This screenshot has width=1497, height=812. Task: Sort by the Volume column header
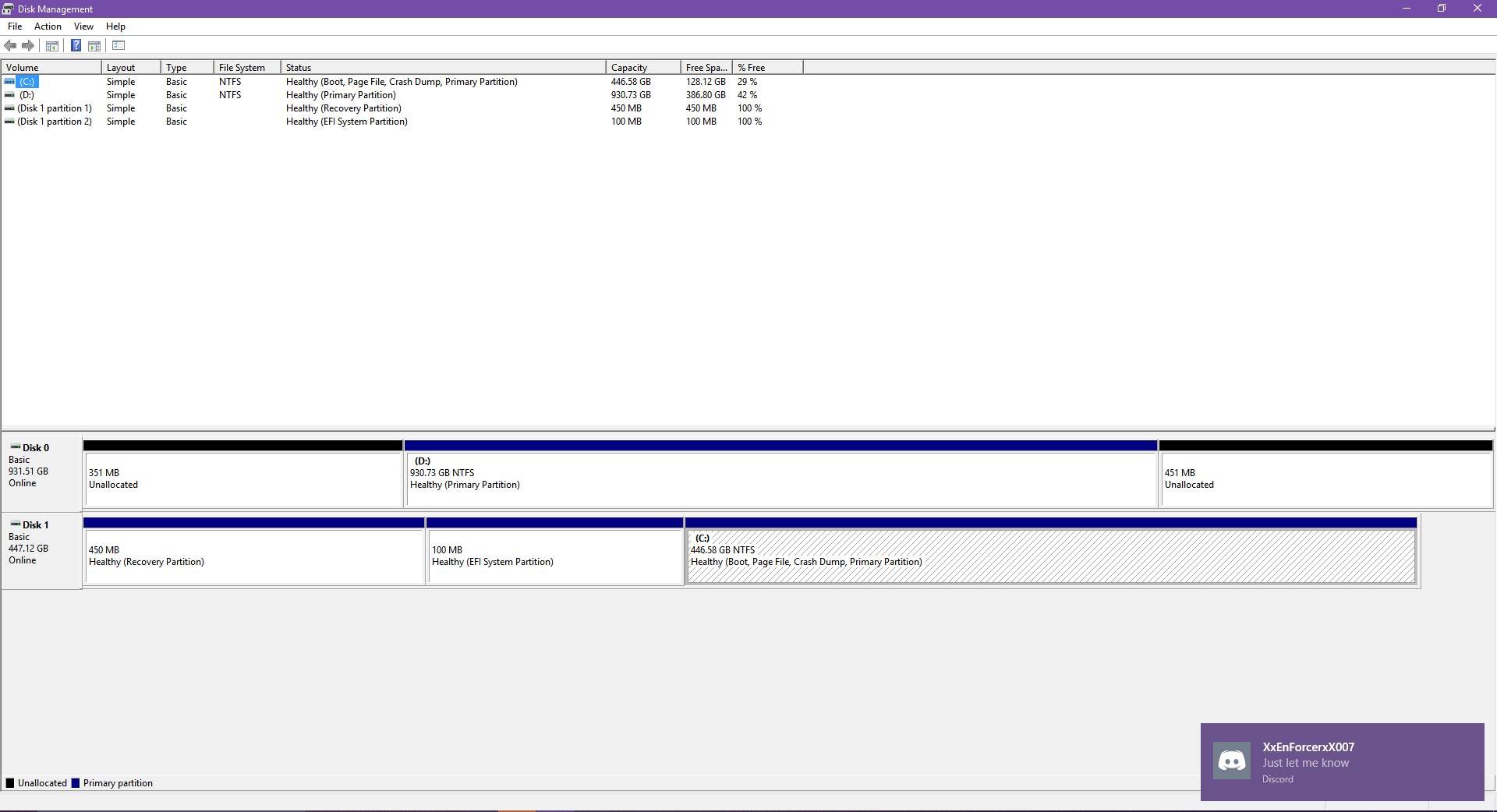(51, 68)
